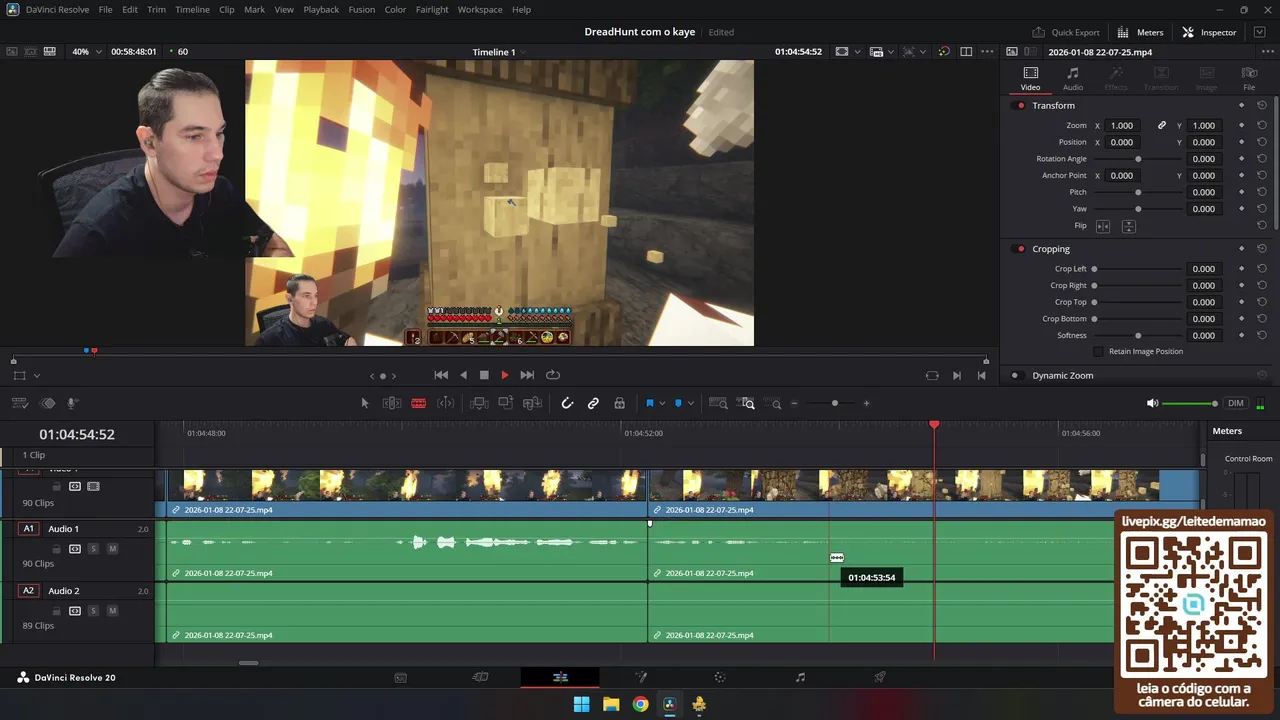This screenshot has height=720, width=1280.
Task: Open the viewer zoom 40% dropdown
Action: [x=87, y=52]
